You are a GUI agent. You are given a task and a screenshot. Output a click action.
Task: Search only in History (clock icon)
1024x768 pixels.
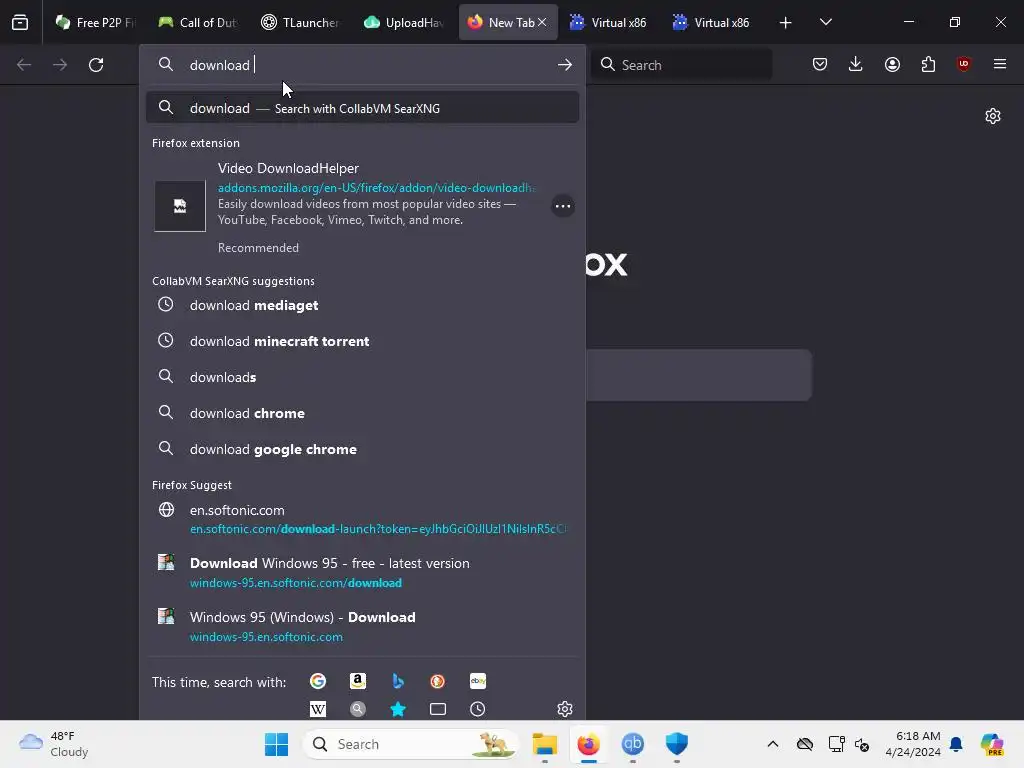478,709
